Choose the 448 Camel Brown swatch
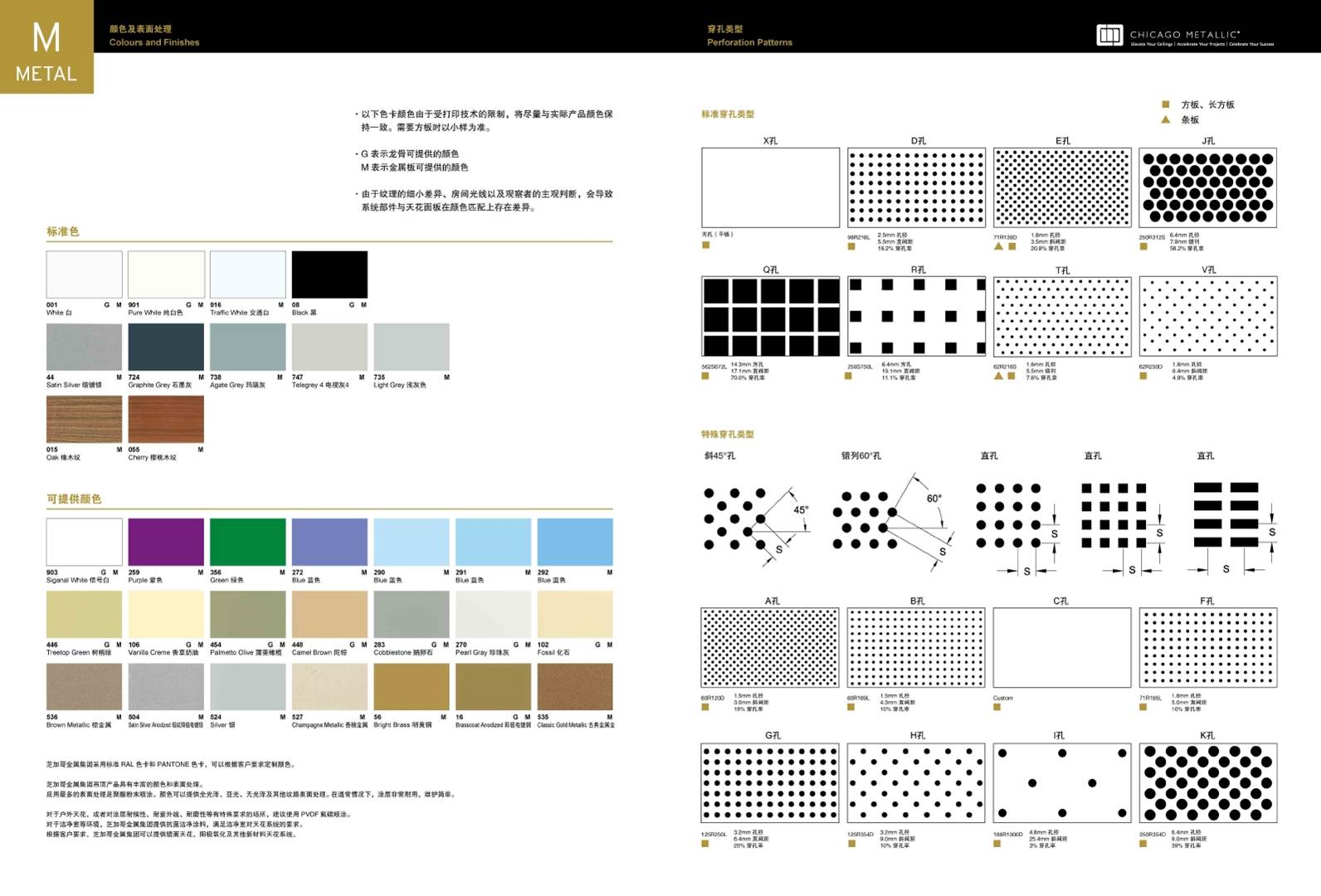Image resolution: width=1321 pixels, height=896 pixels. pos(329,614)
